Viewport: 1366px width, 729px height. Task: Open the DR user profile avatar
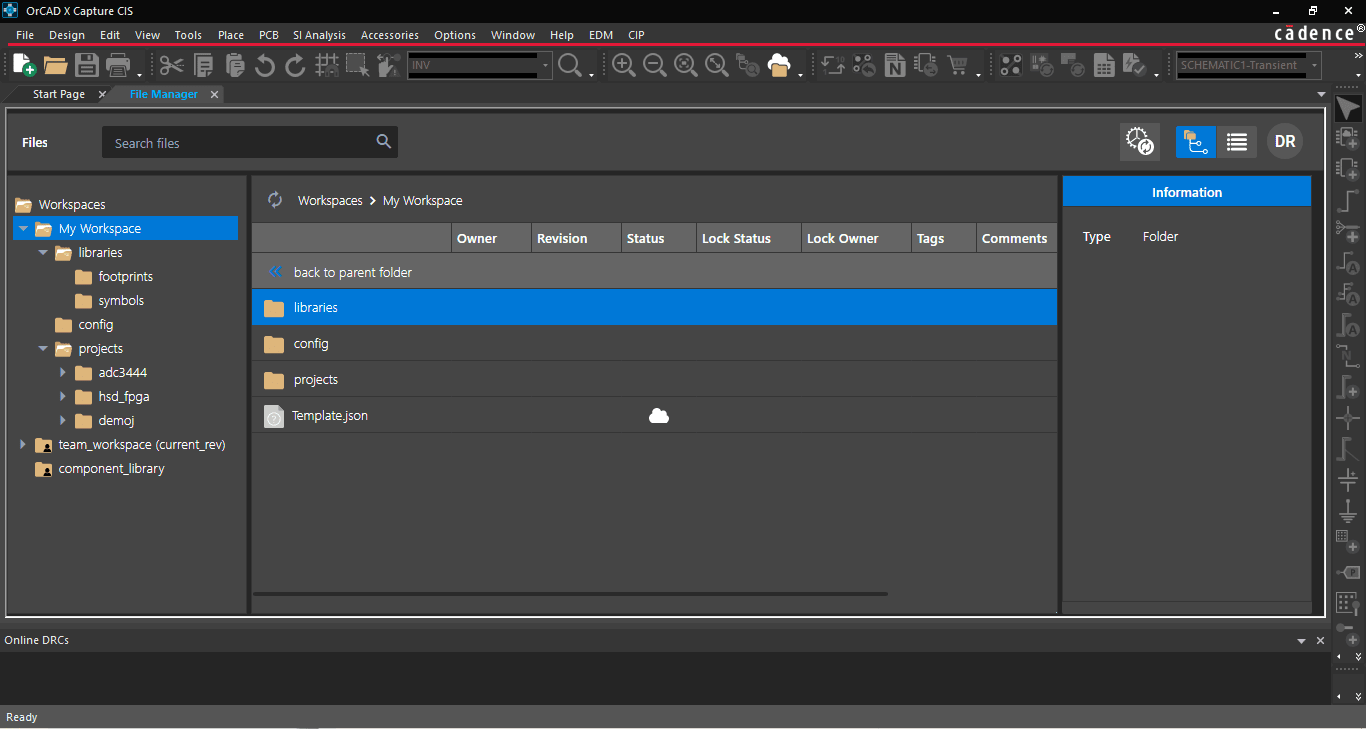click(x=1285, y=142)
